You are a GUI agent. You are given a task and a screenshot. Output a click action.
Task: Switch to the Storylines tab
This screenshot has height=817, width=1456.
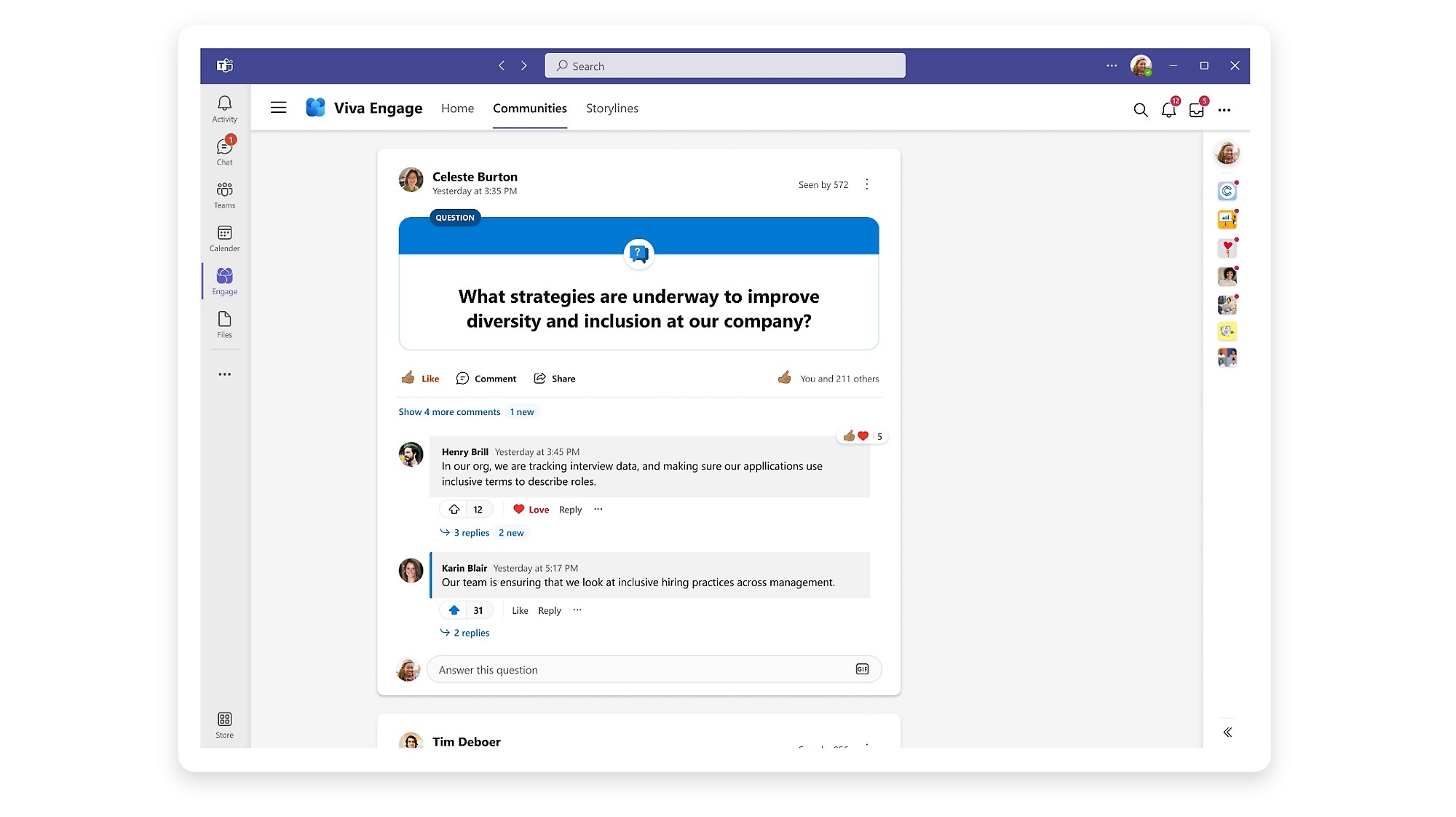[612, 108]
